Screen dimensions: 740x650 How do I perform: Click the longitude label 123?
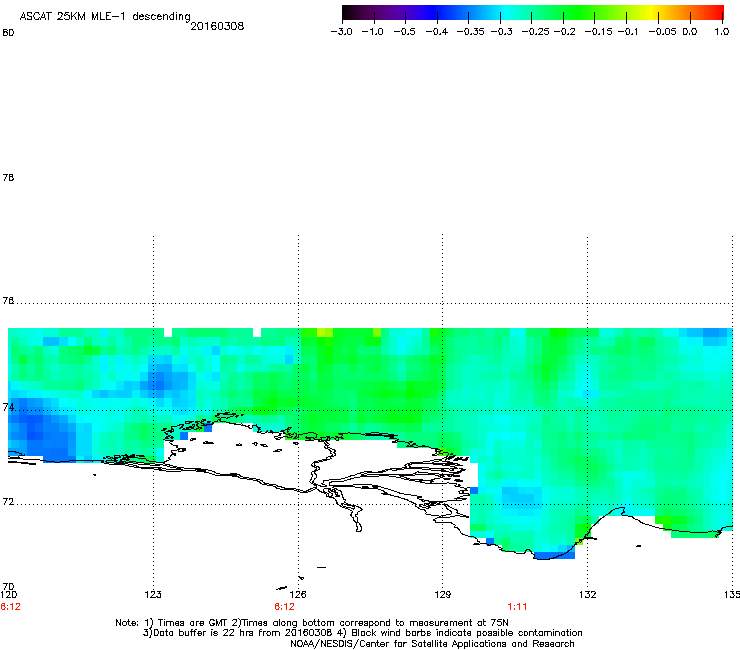point(153,594)
